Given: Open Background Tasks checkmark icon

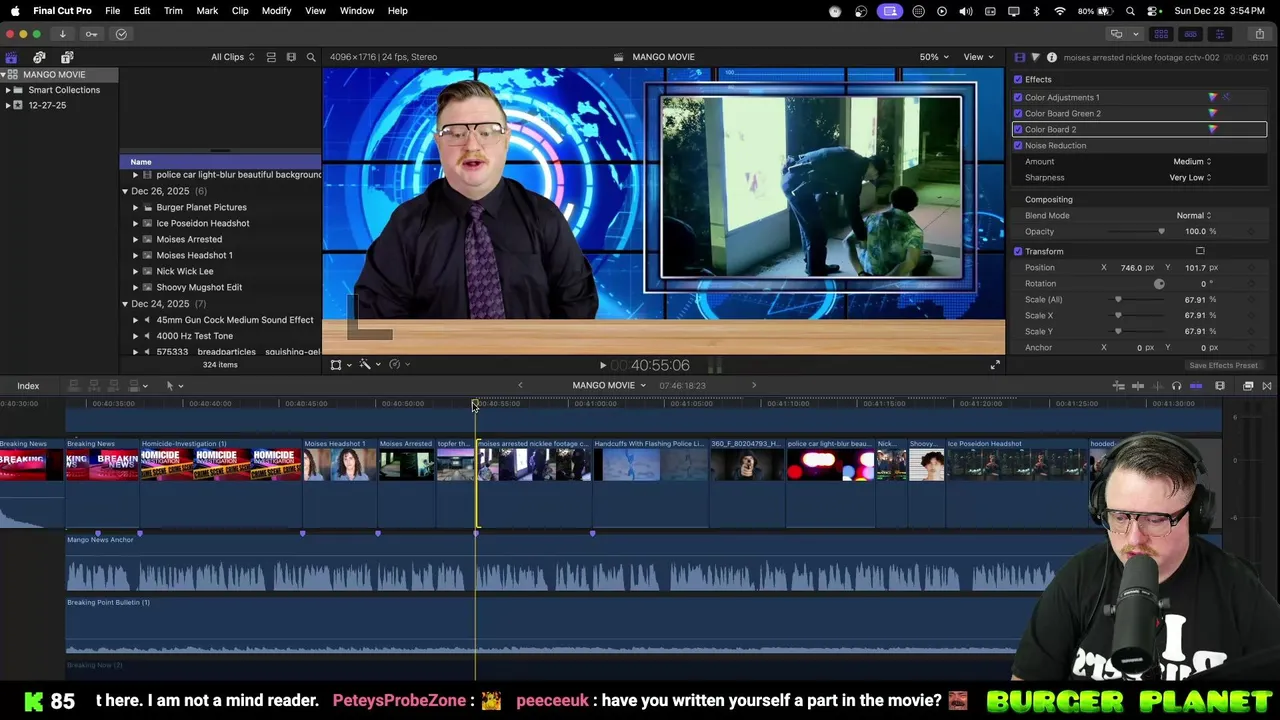Looking at the screenshot, I should point(121,34).
